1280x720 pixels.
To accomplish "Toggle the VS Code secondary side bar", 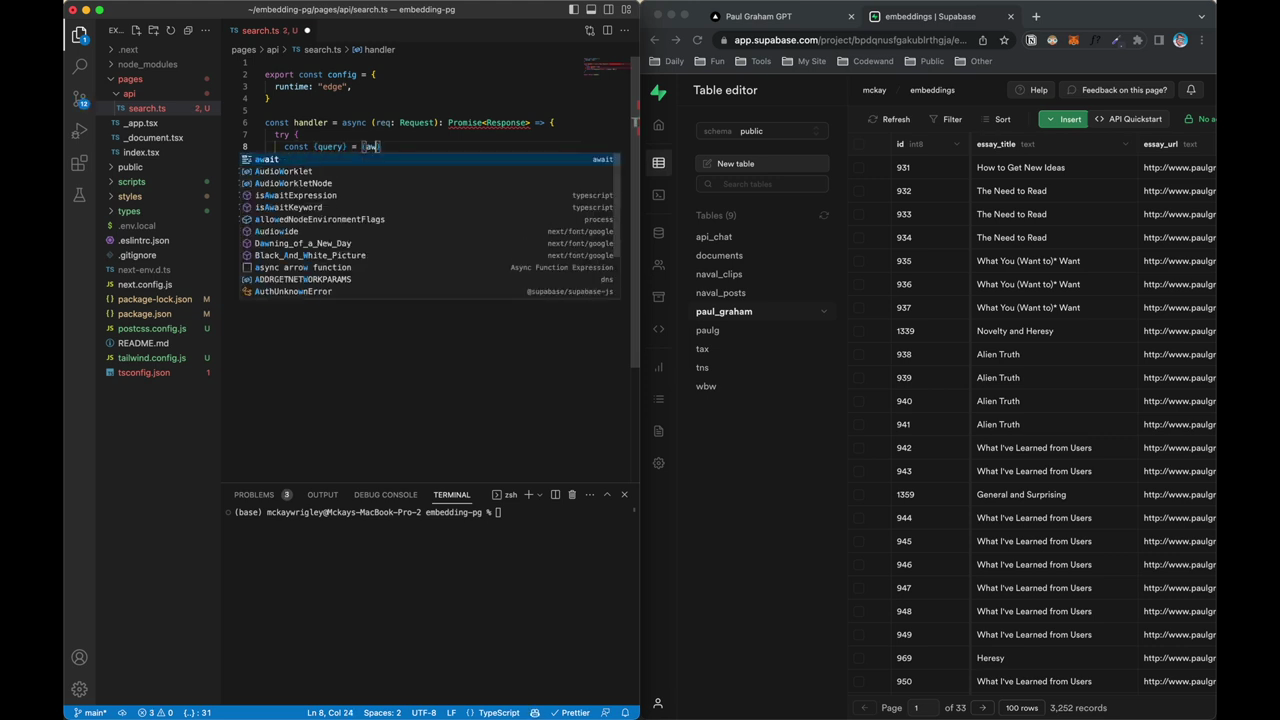I will [x=608, y=10].
